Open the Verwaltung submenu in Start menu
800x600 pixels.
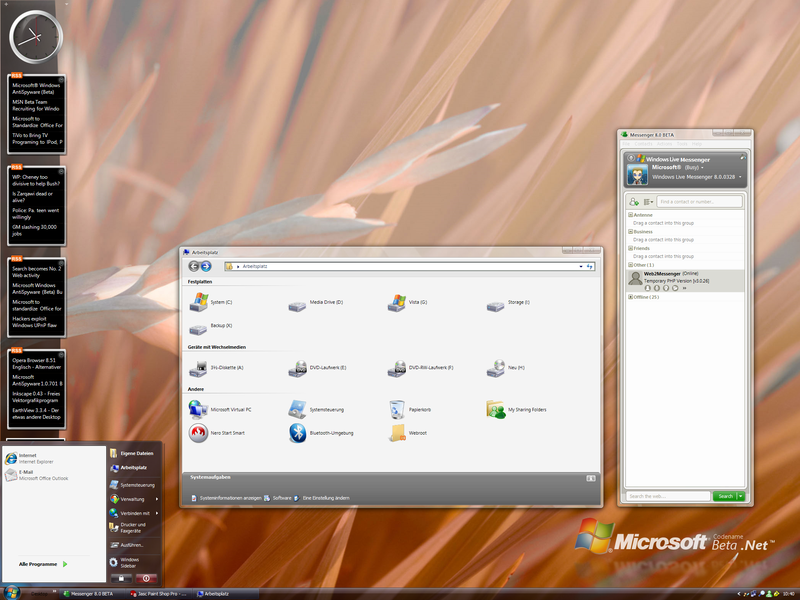[133, 498]
